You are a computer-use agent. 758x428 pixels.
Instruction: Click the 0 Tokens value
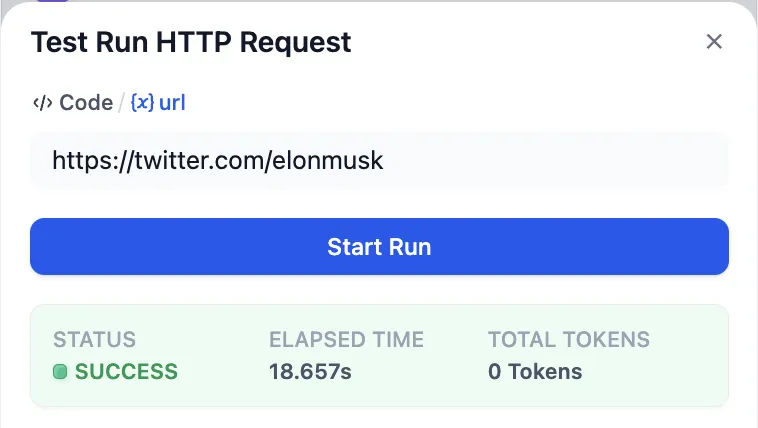[x=535, y=372]
